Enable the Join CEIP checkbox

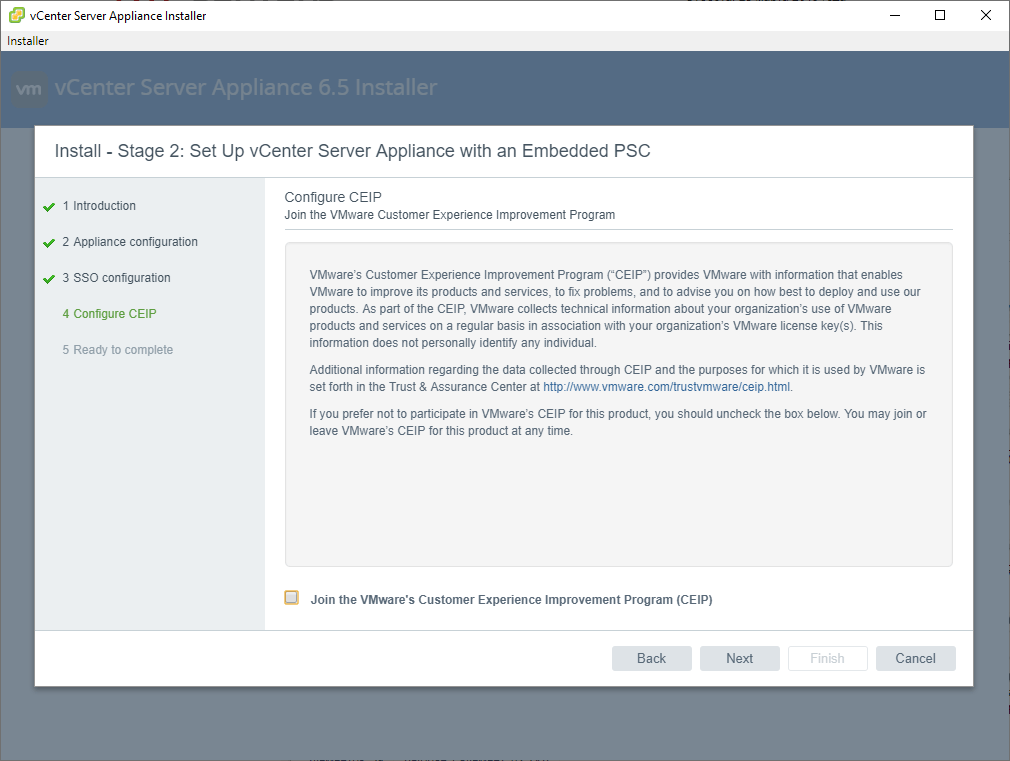[291, 598]
